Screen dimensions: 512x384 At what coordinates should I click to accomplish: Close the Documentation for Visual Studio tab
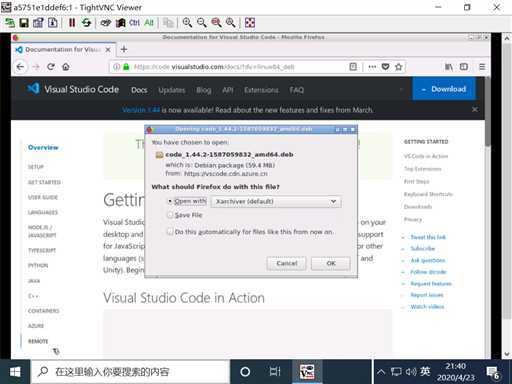coord(108,50)
